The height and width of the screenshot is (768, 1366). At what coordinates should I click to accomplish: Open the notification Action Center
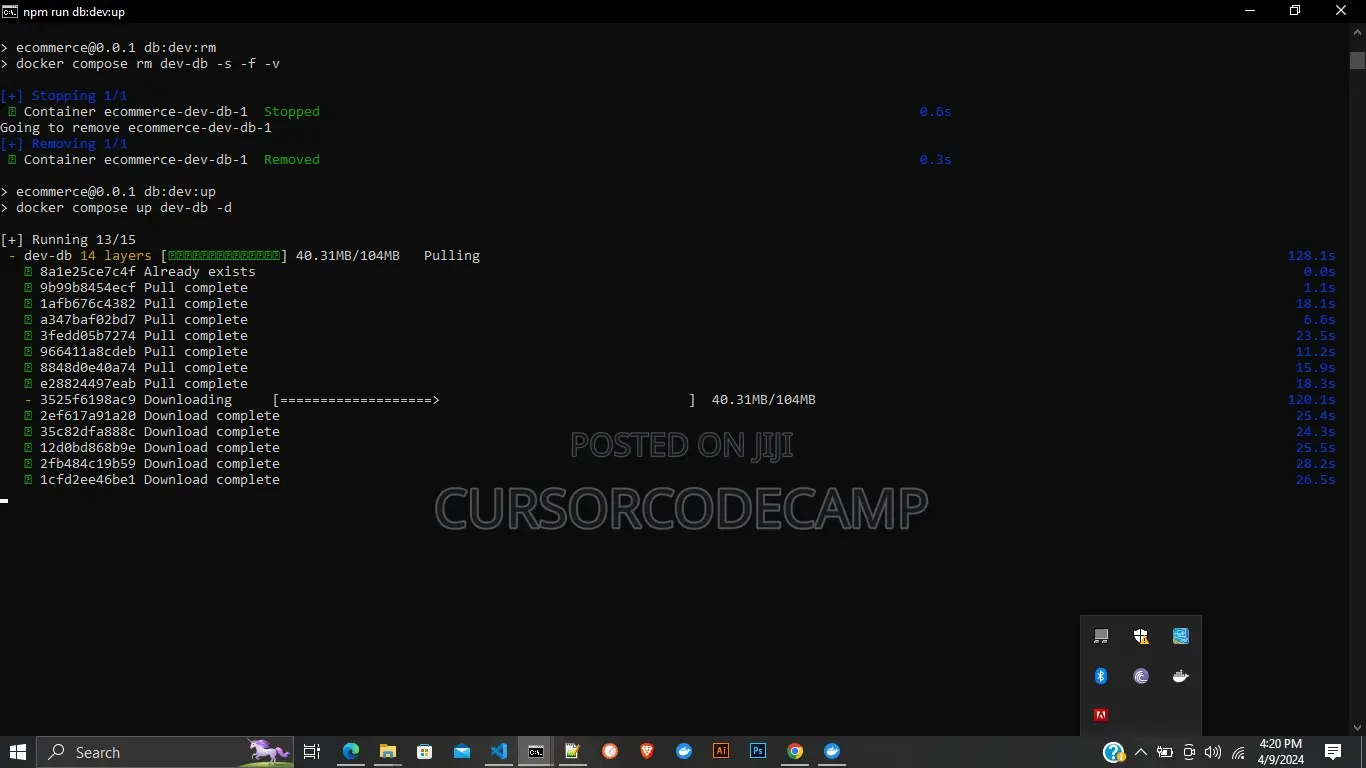coord(1333,752)
